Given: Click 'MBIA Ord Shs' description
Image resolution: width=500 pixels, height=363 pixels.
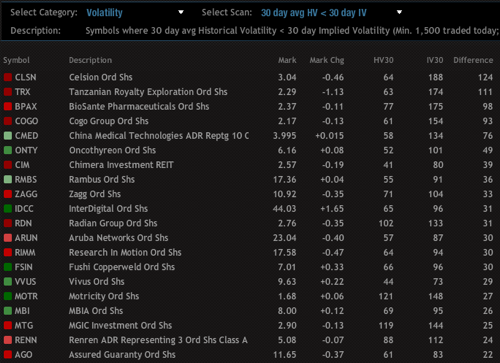Looking at the screenshot, I should coord(96,311).
